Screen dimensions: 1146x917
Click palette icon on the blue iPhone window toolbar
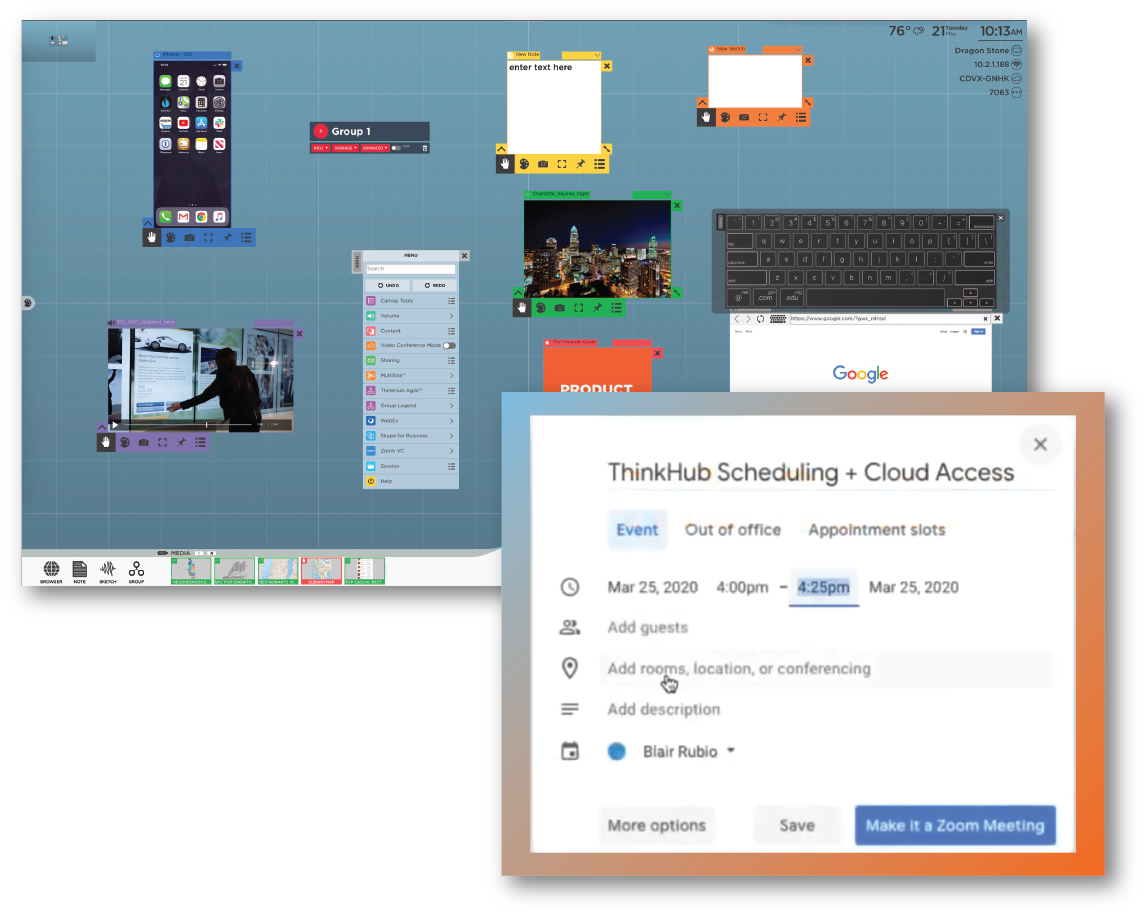(170, 237)
